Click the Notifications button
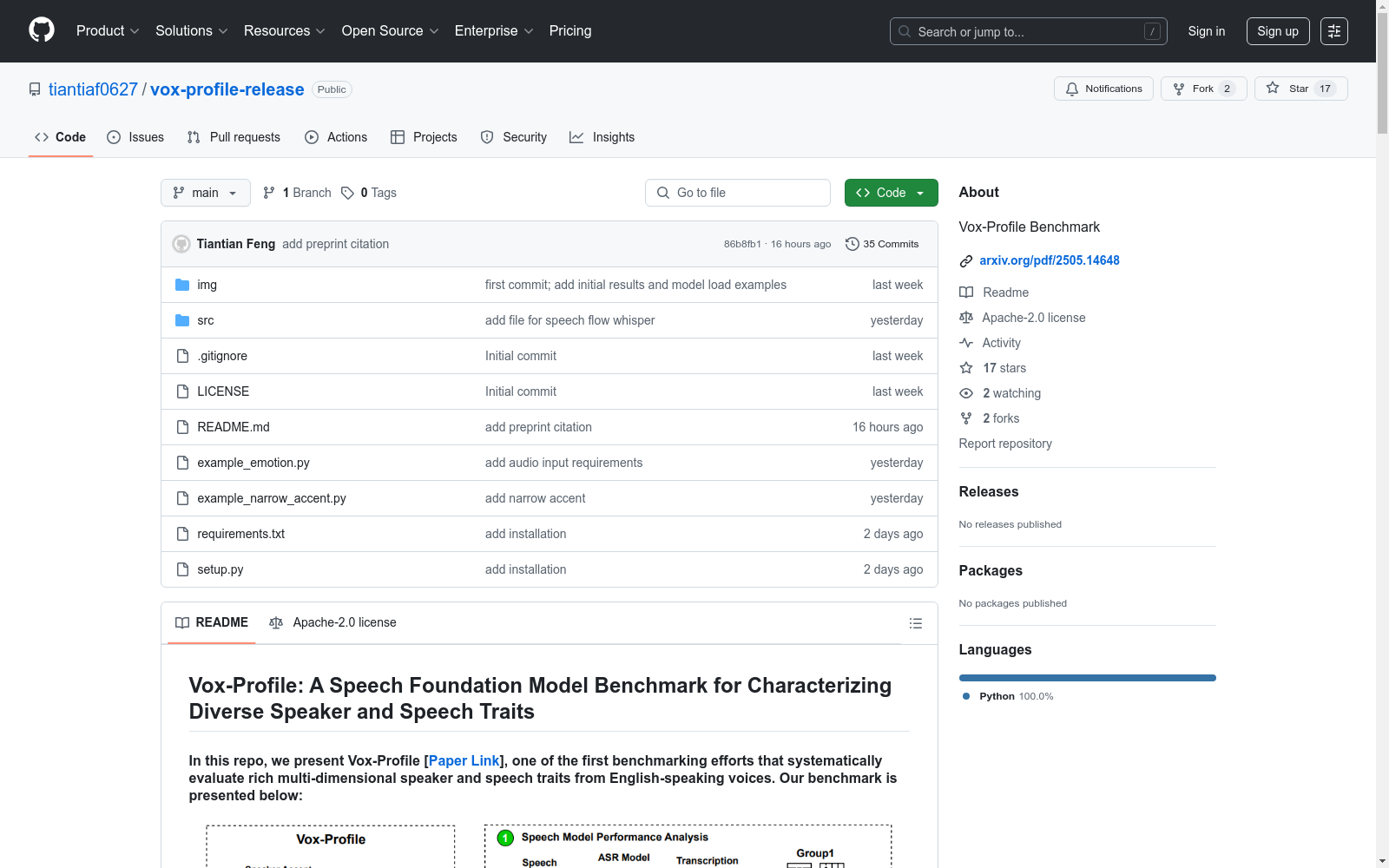1389x868 pixels. coord(1103,89)
